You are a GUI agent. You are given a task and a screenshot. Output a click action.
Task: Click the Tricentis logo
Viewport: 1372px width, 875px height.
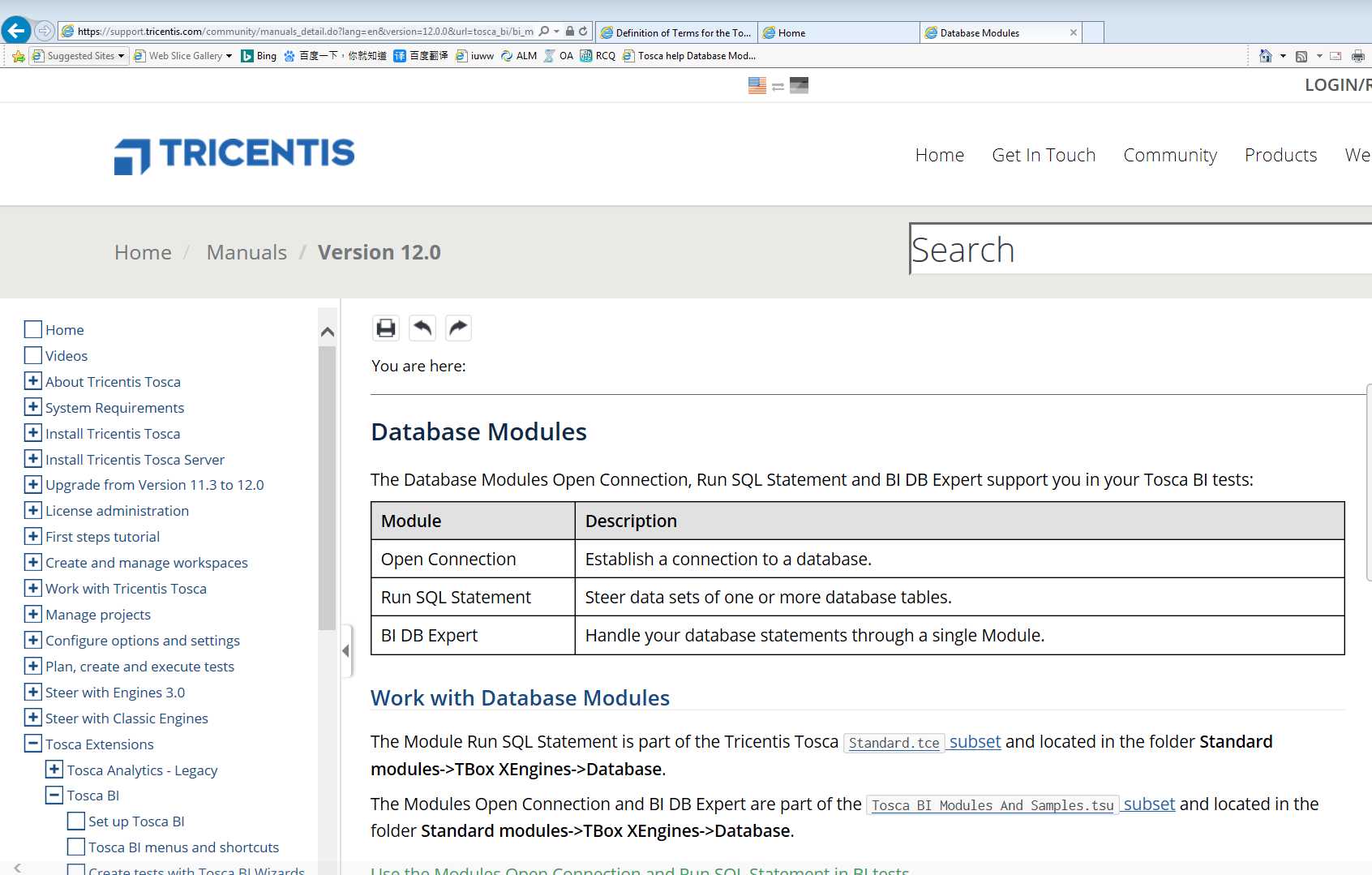click(234, 155)
